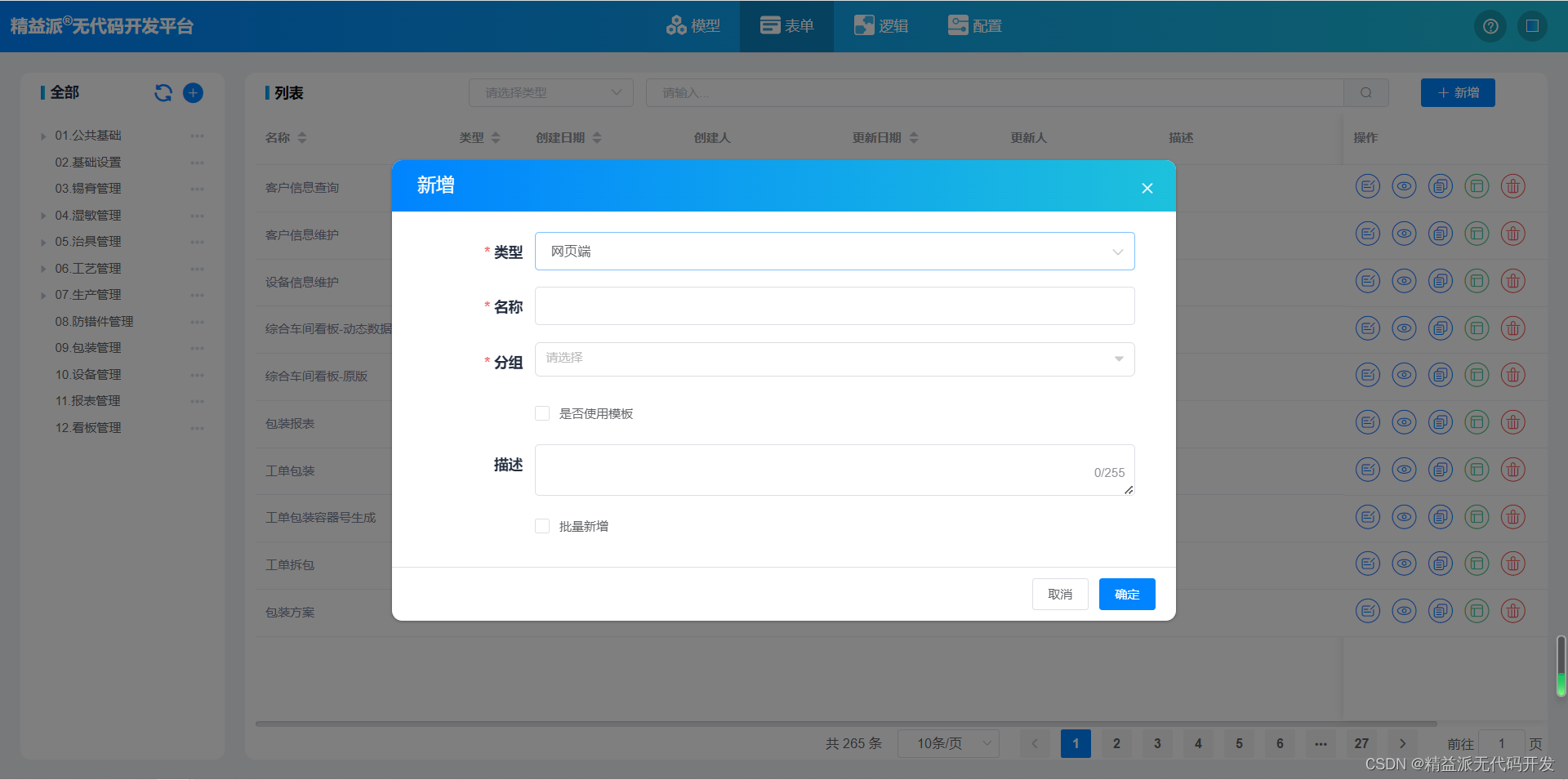Viewport: 1568px width, 780px height.
Task: Click the refresh icon above the group tree
Action: pos(163,92)
